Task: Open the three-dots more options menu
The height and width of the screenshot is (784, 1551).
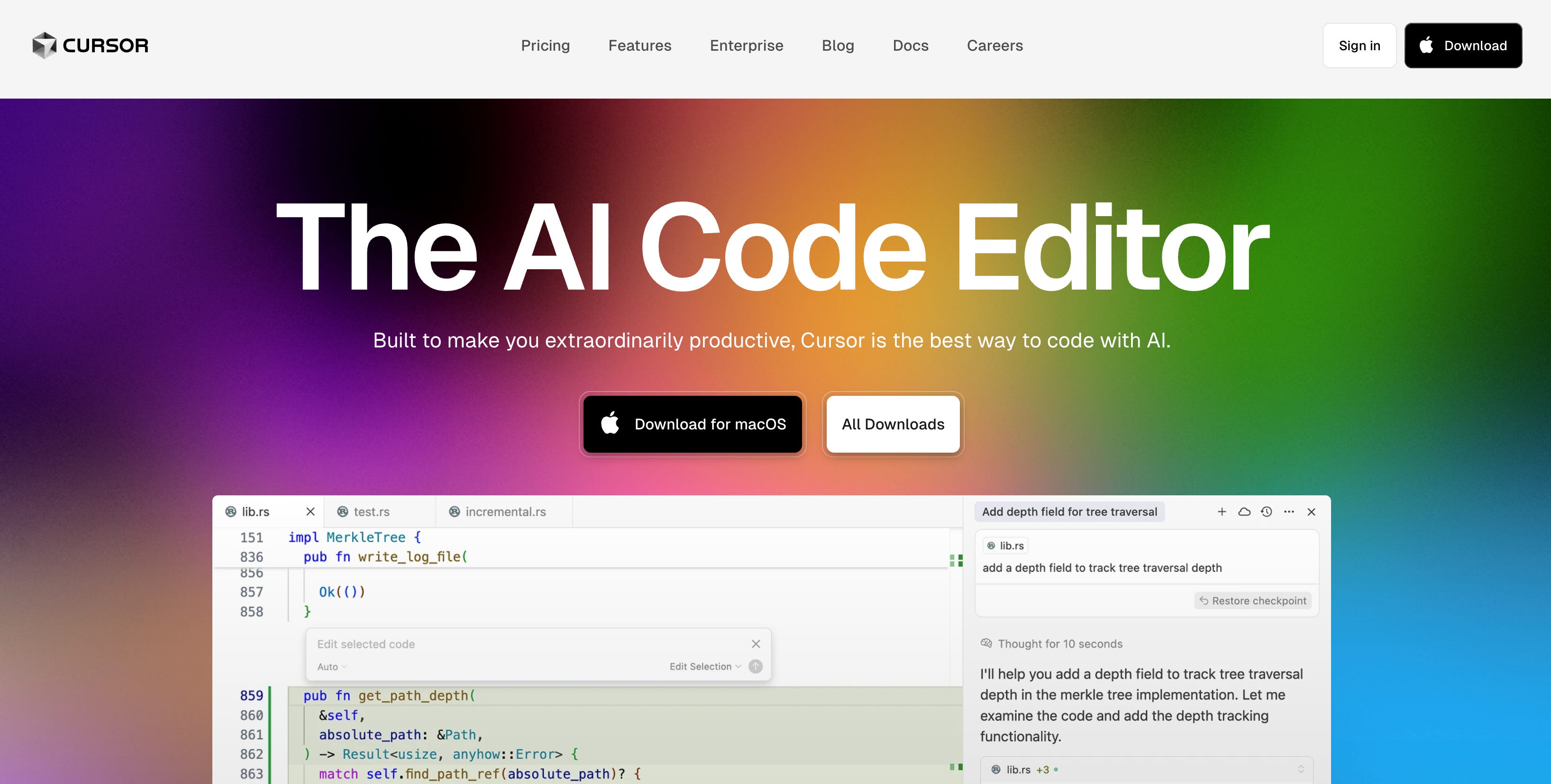Action: pyautogui.click(x=1288, y=512)
